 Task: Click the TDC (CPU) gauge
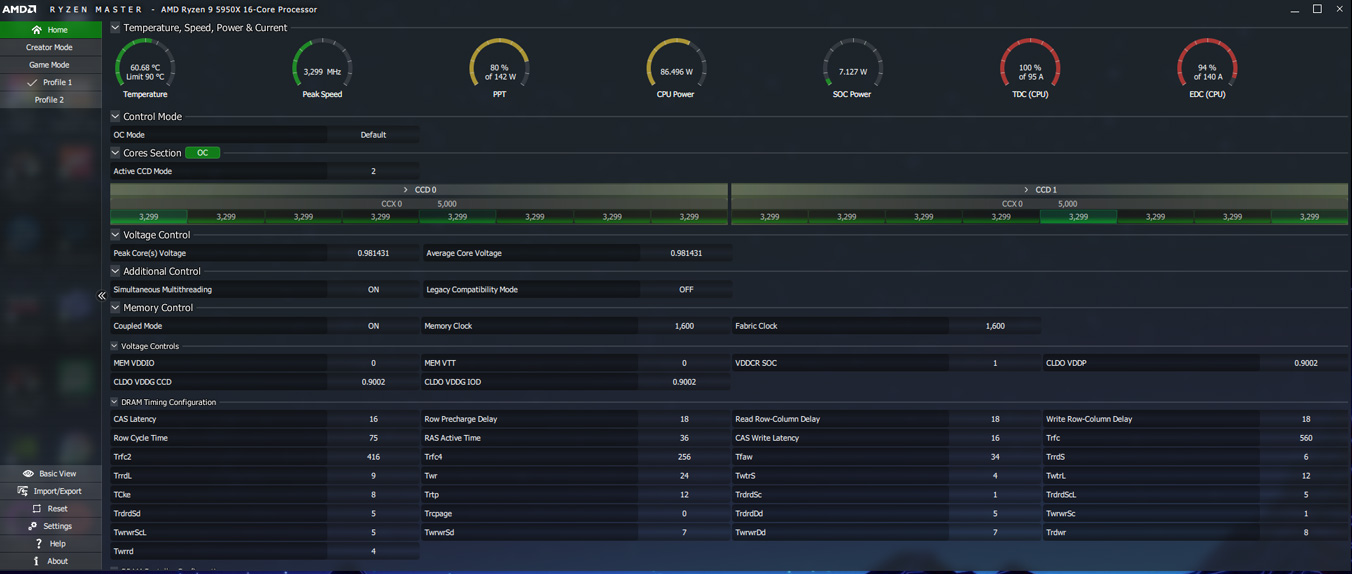click(1030, 68)
